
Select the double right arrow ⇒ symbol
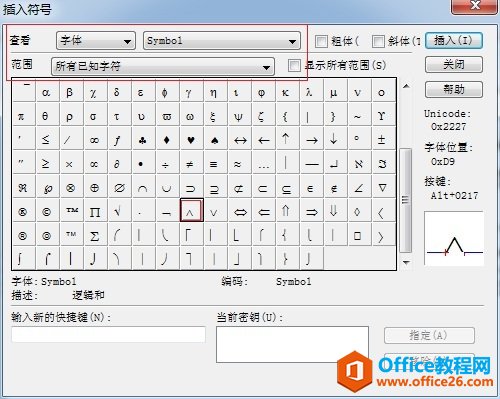[312, 212]
